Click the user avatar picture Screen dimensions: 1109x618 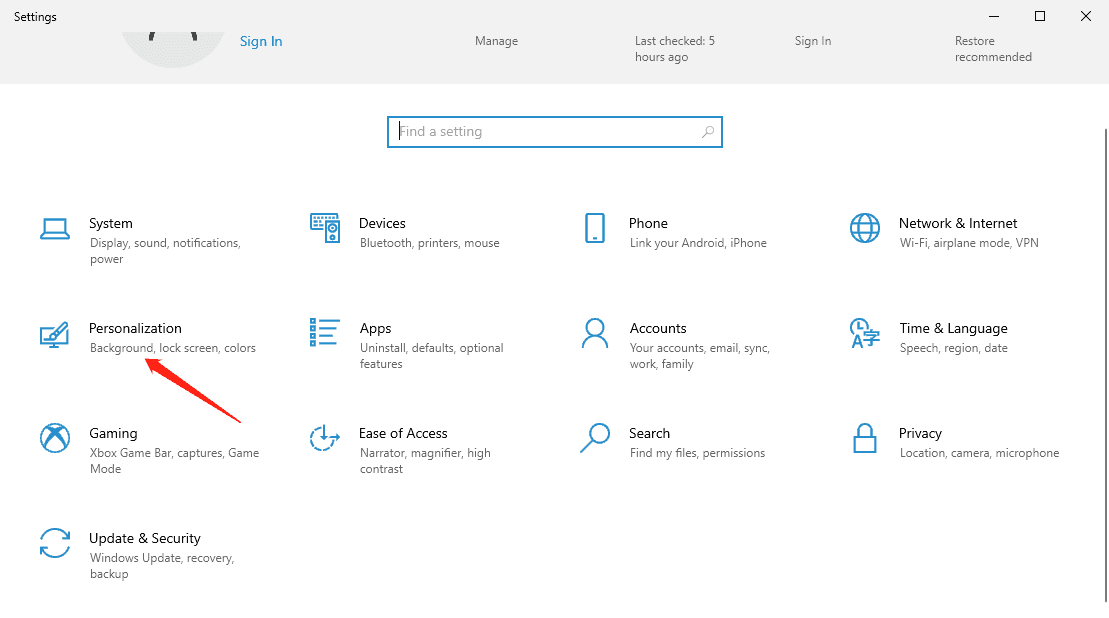click(x=173, y=49)
